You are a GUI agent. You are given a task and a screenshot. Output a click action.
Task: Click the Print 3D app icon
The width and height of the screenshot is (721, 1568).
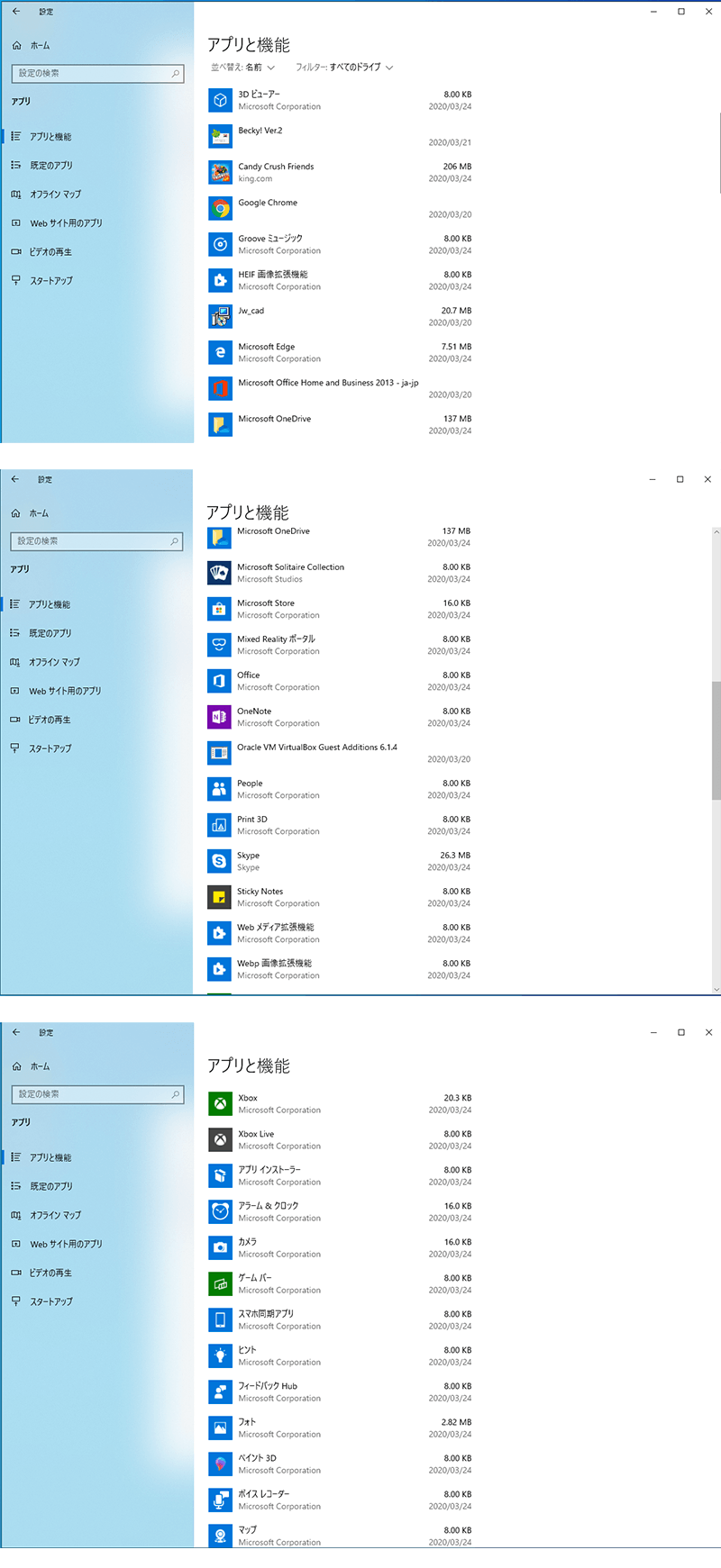coord(219,825)
